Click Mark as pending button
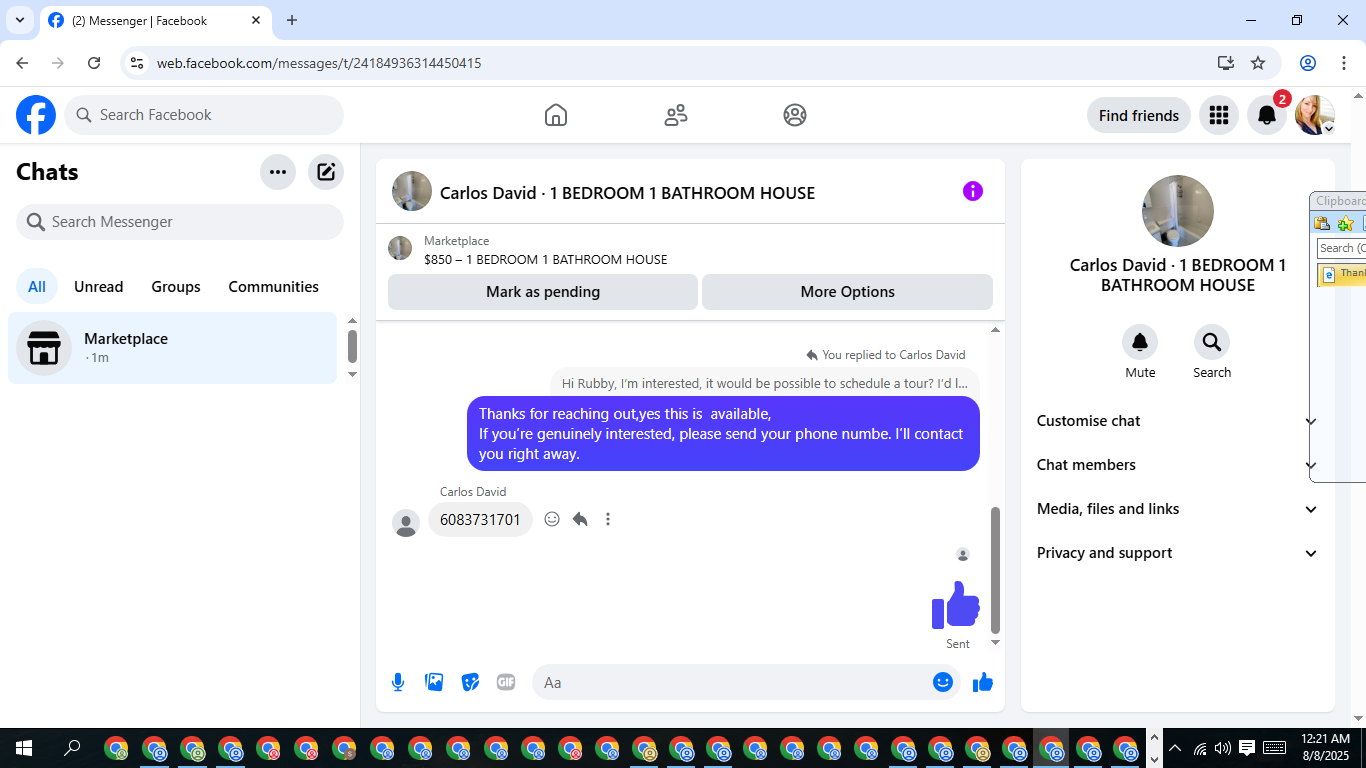This screenshot has height=768, width=1366. tap(543, 292)
